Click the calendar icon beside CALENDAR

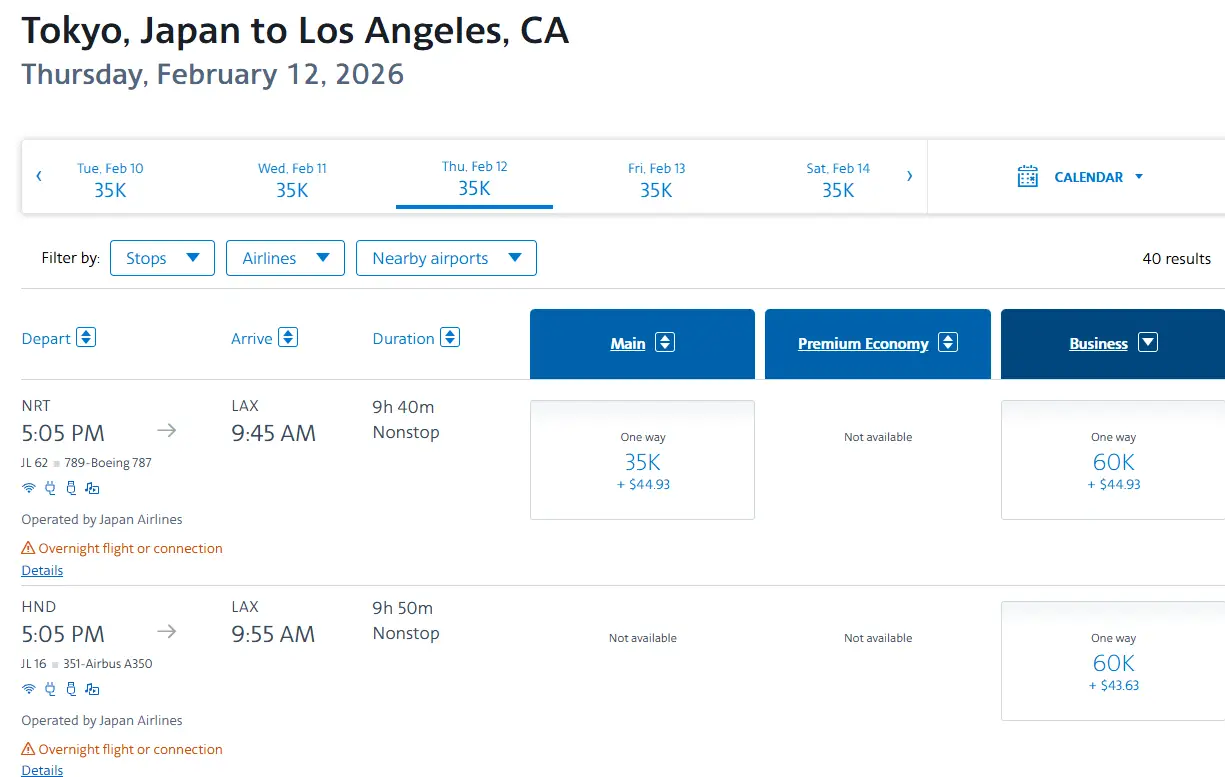(x=1027, y=177)
